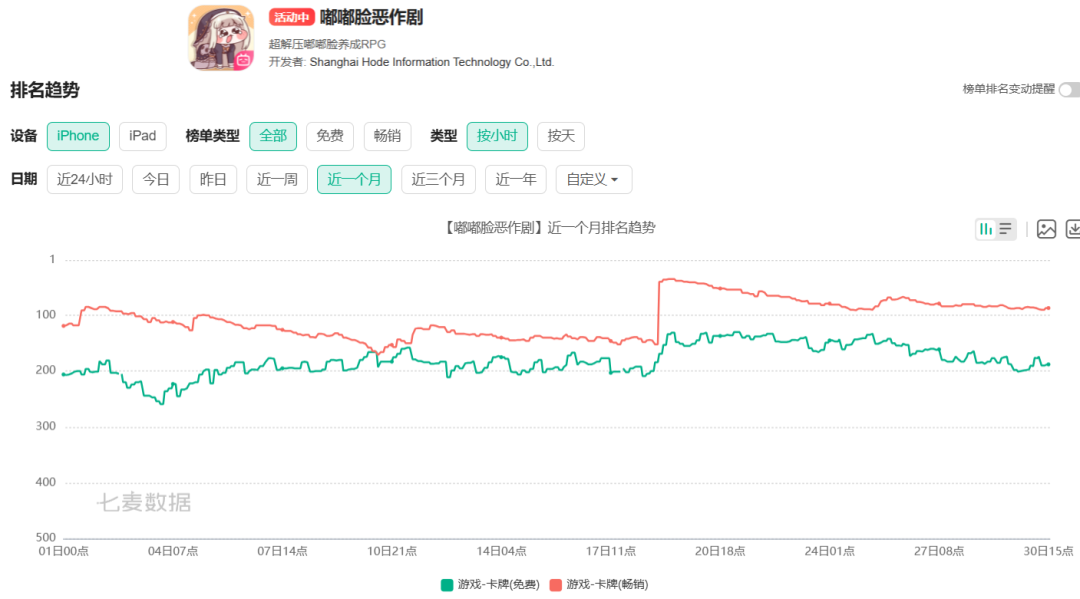Select 近一个月 date range
1080x599 pixels.
354,180
